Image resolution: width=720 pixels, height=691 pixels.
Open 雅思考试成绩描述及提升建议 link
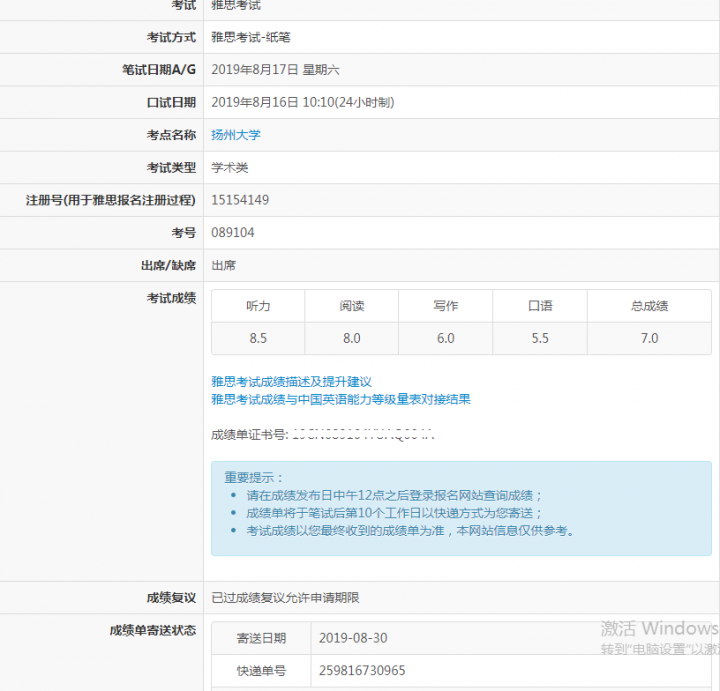pos(291,382)
